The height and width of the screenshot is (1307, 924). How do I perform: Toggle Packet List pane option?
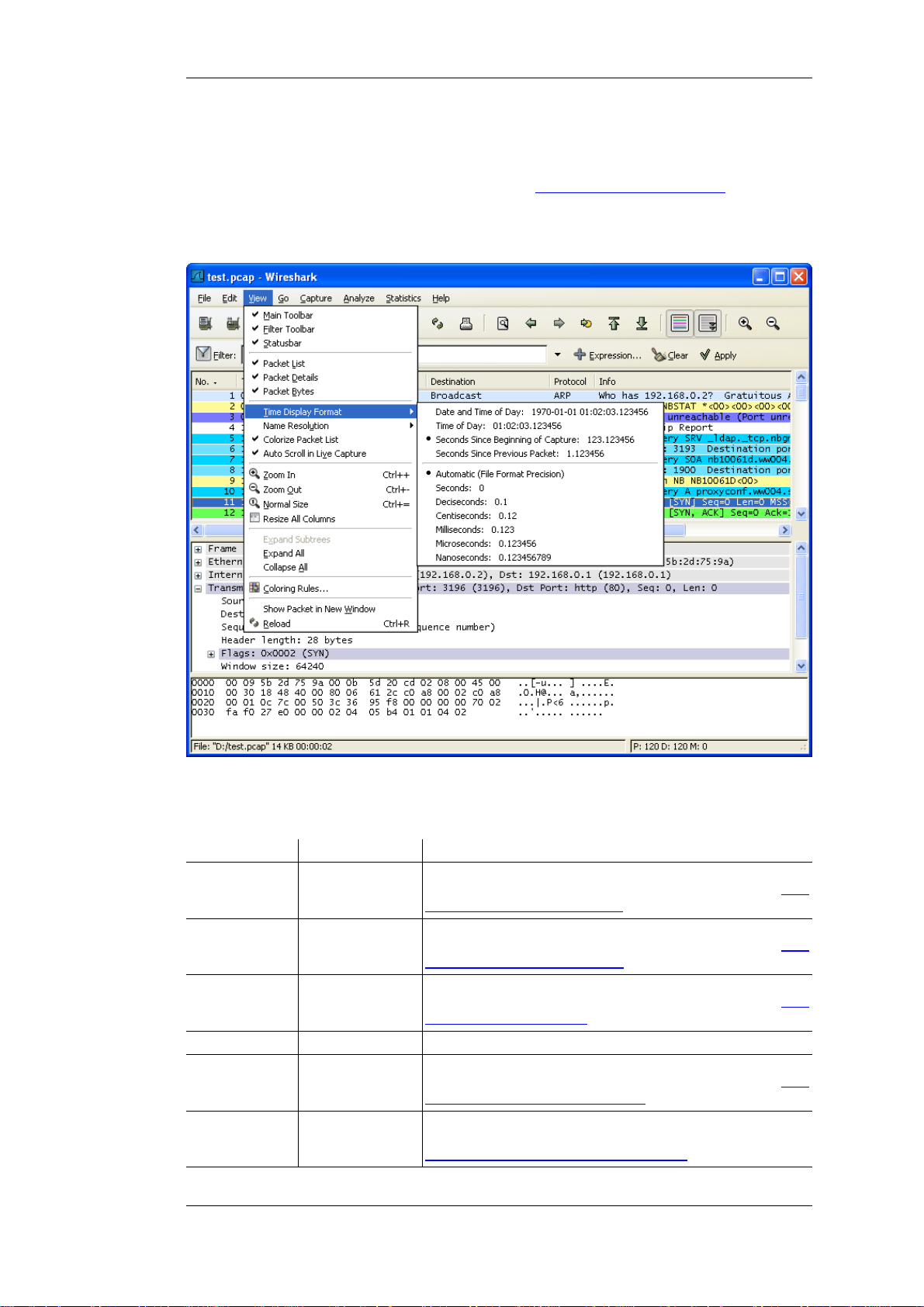point(330,363)
